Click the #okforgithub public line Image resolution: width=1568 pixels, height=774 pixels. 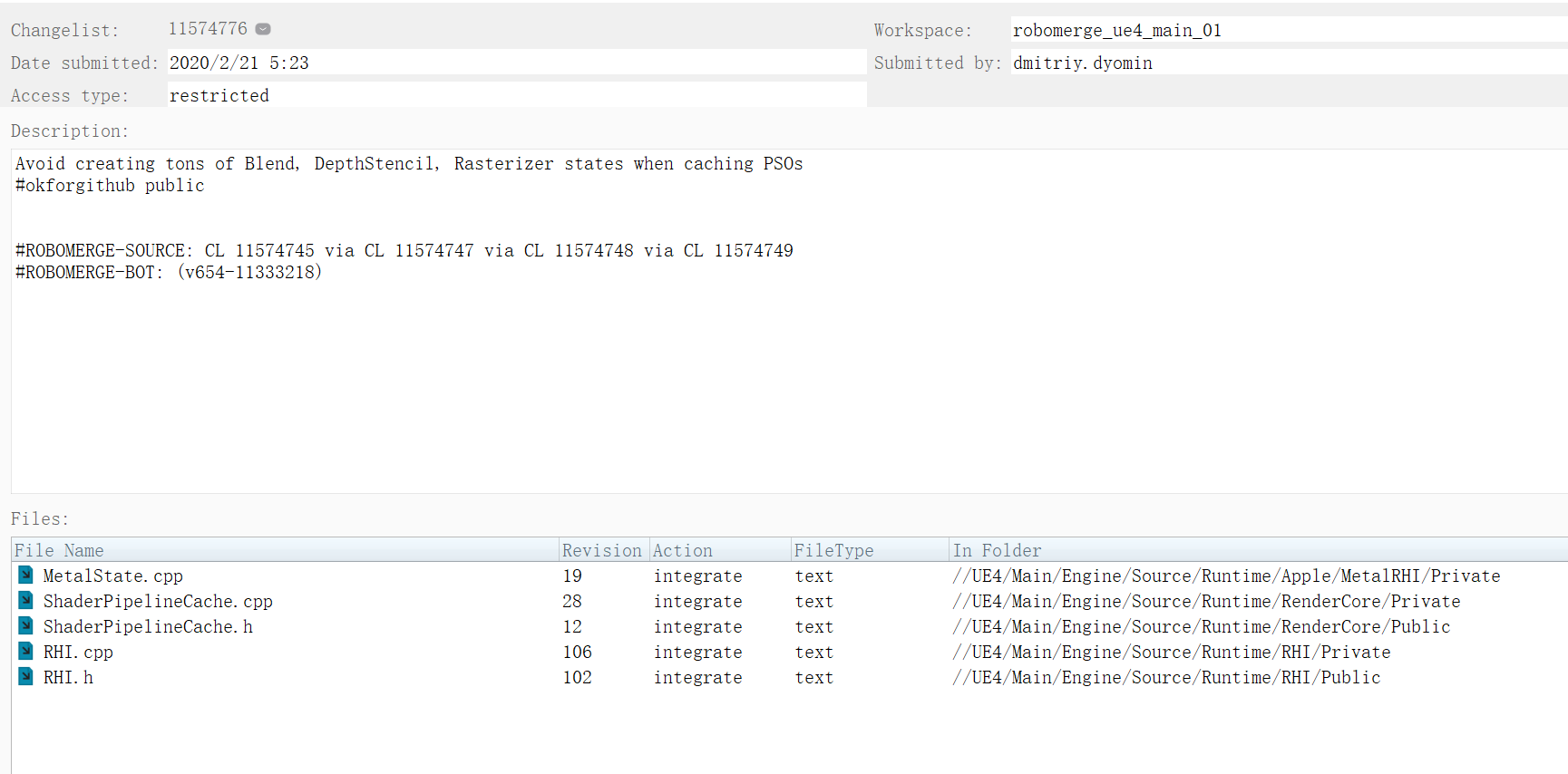[x=110, y=185]
